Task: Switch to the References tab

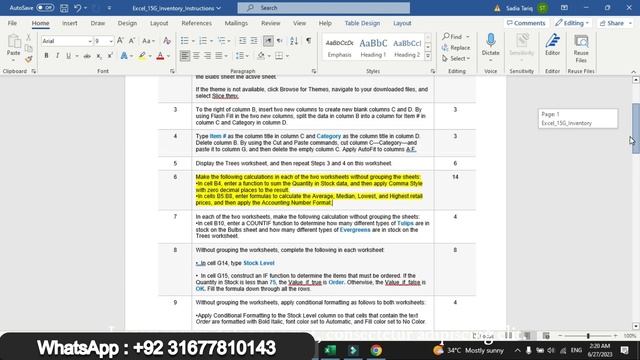Action: [x=196, y=23]
